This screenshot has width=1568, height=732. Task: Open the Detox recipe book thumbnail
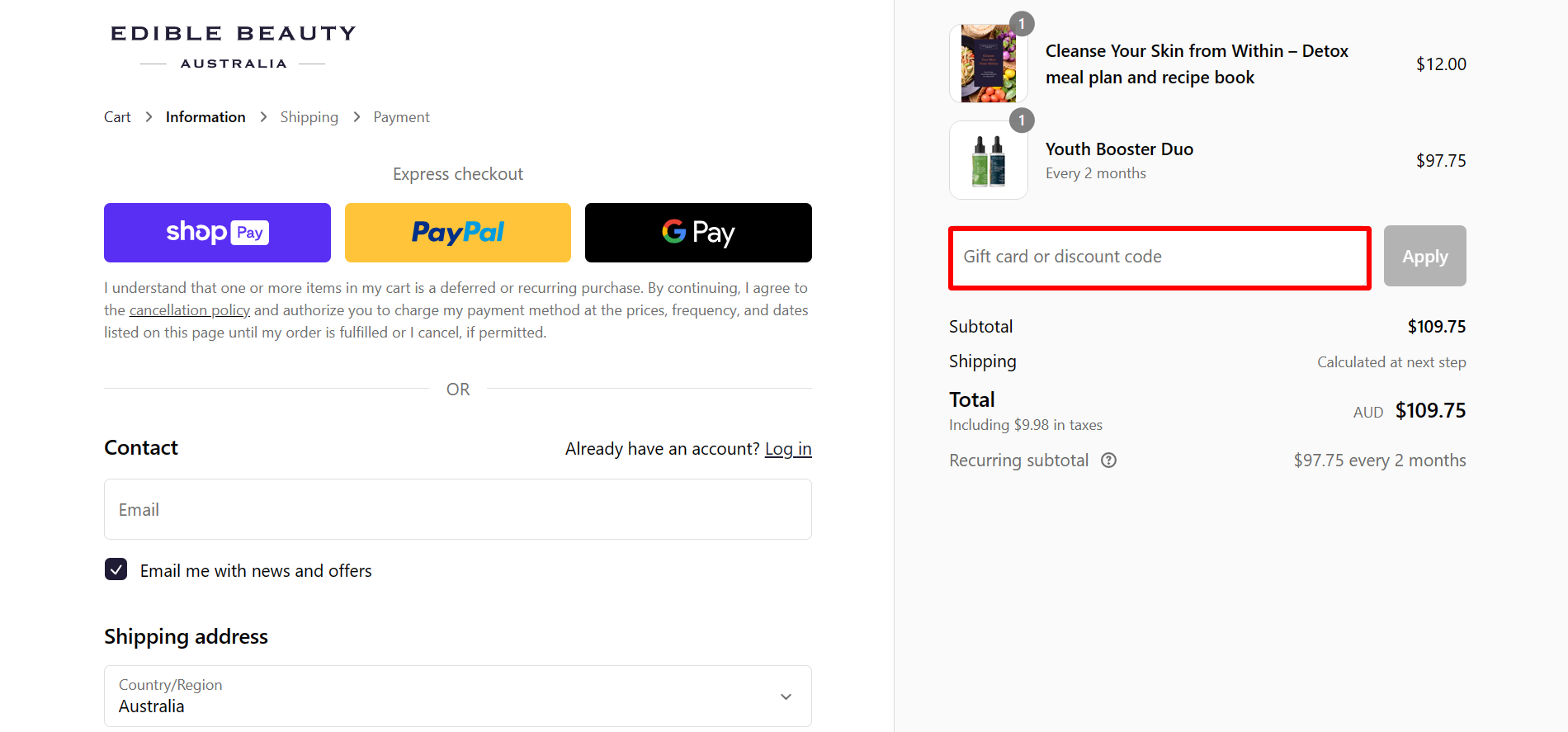pyautogui.click(x=988, y=64)
